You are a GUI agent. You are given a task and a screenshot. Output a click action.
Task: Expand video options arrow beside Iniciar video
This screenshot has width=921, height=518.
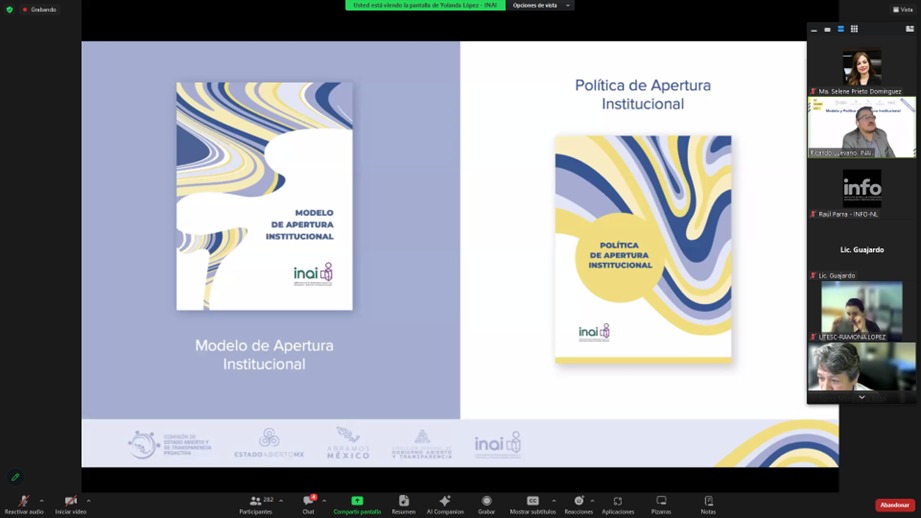[88, 501]
